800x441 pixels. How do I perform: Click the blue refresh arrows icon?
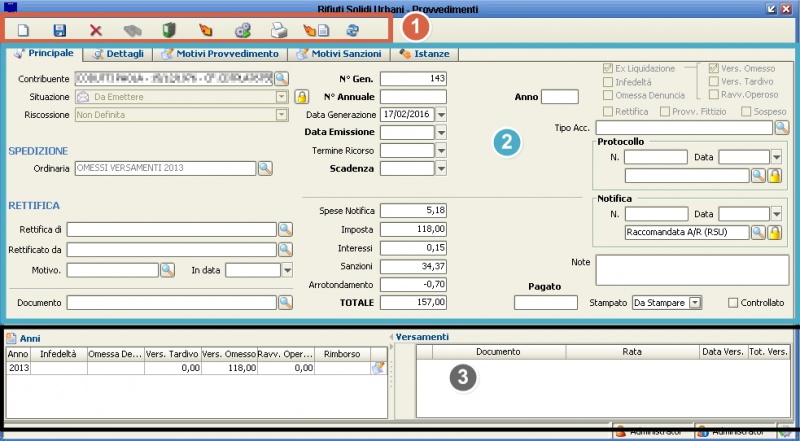click(x=351, y=31)
